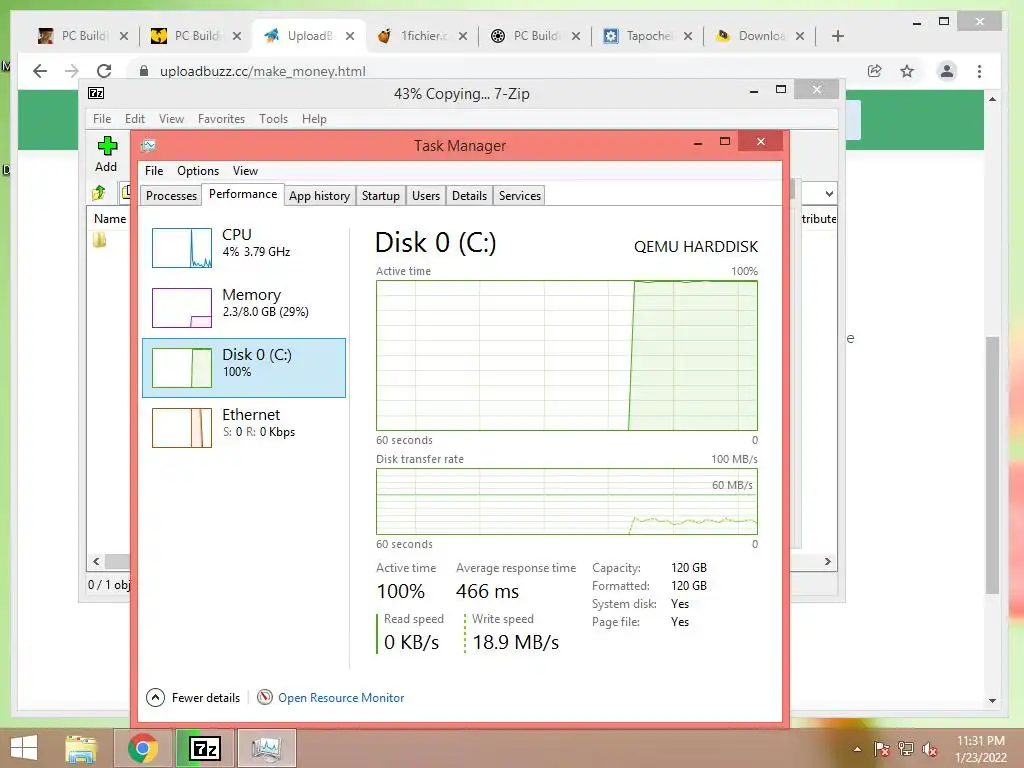Click 7-Zip horizontal scrollbar right arrow

(827, 562)
